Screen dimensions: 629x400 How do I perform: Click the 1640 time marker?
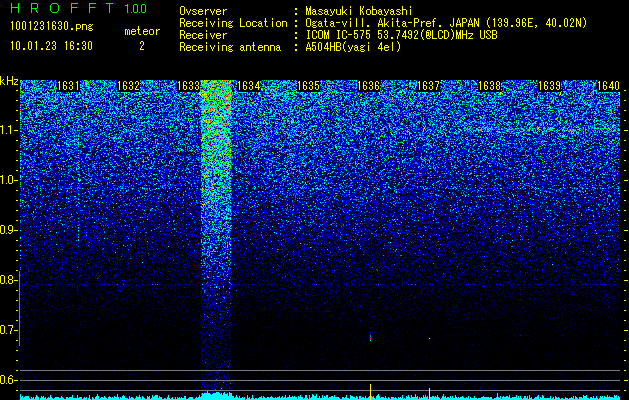pyautogui.click(x=609, y=86)
